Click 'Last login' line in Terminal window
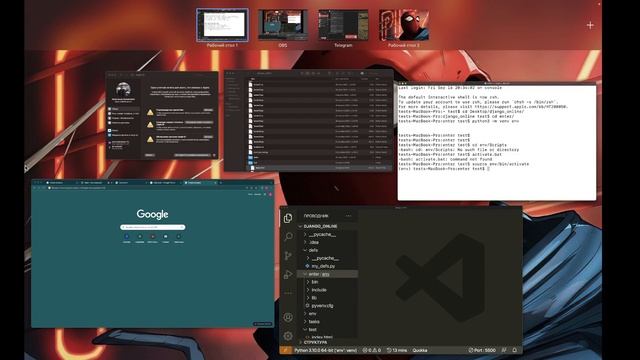Image resolution: width=640 pixels, height=360 pixels. [449, 88]
